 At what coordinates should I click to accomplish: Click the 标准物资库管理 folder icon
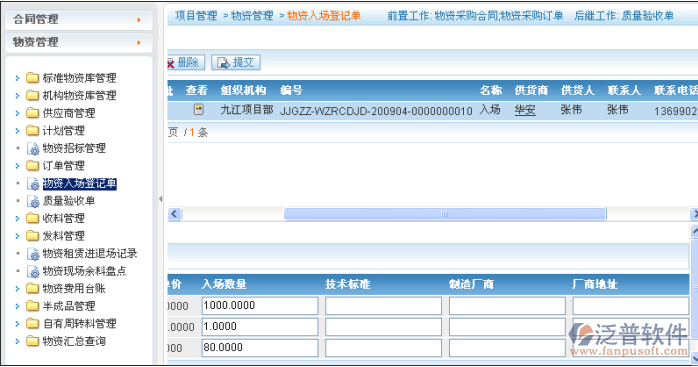click(x=32, y=78)
